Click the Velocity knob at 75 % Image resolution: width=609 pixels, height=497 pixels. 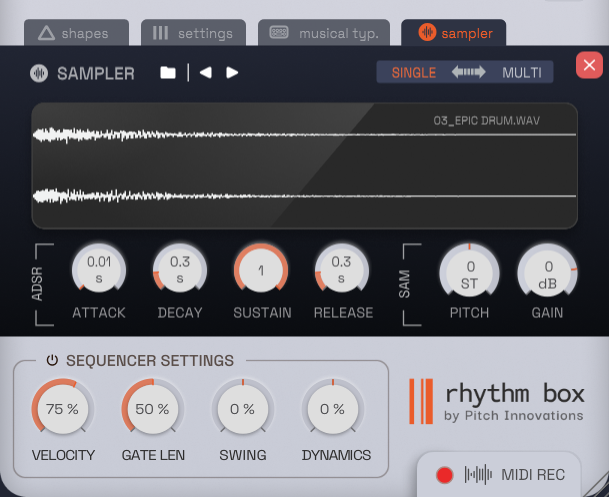[x=62, y=408]
